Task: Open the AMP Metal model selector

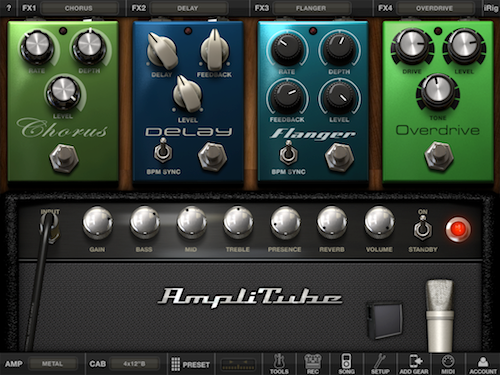Action: (x=52, y=364)
